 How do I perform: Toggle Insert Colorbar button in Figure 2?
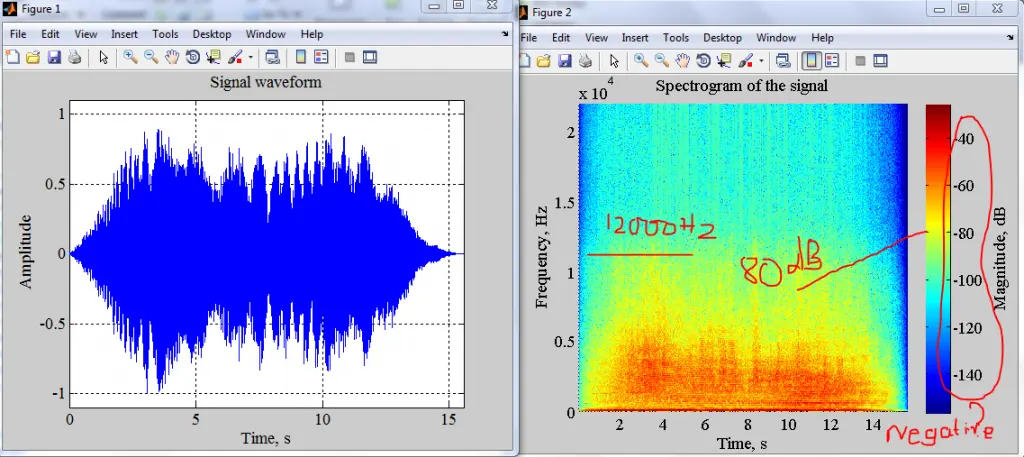point(811,61)
